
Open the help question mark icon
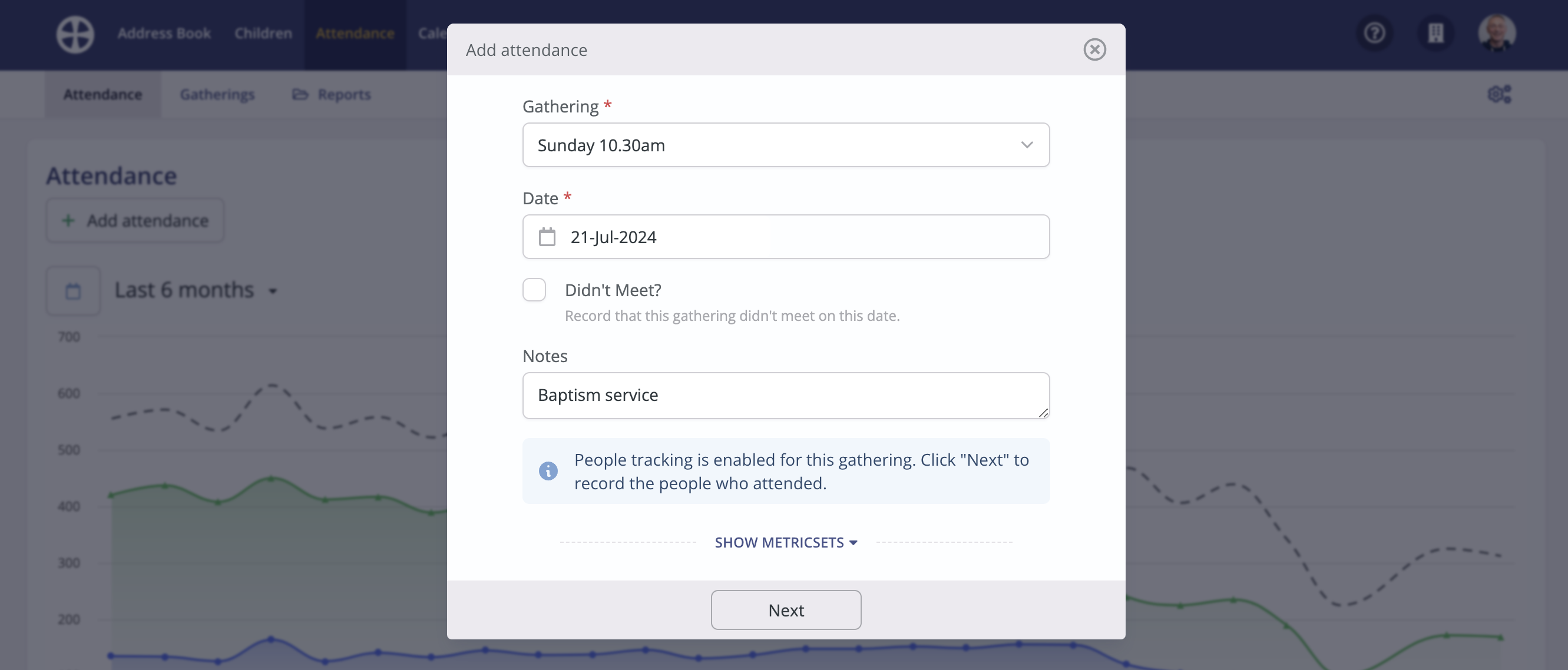coord(1374,33)
